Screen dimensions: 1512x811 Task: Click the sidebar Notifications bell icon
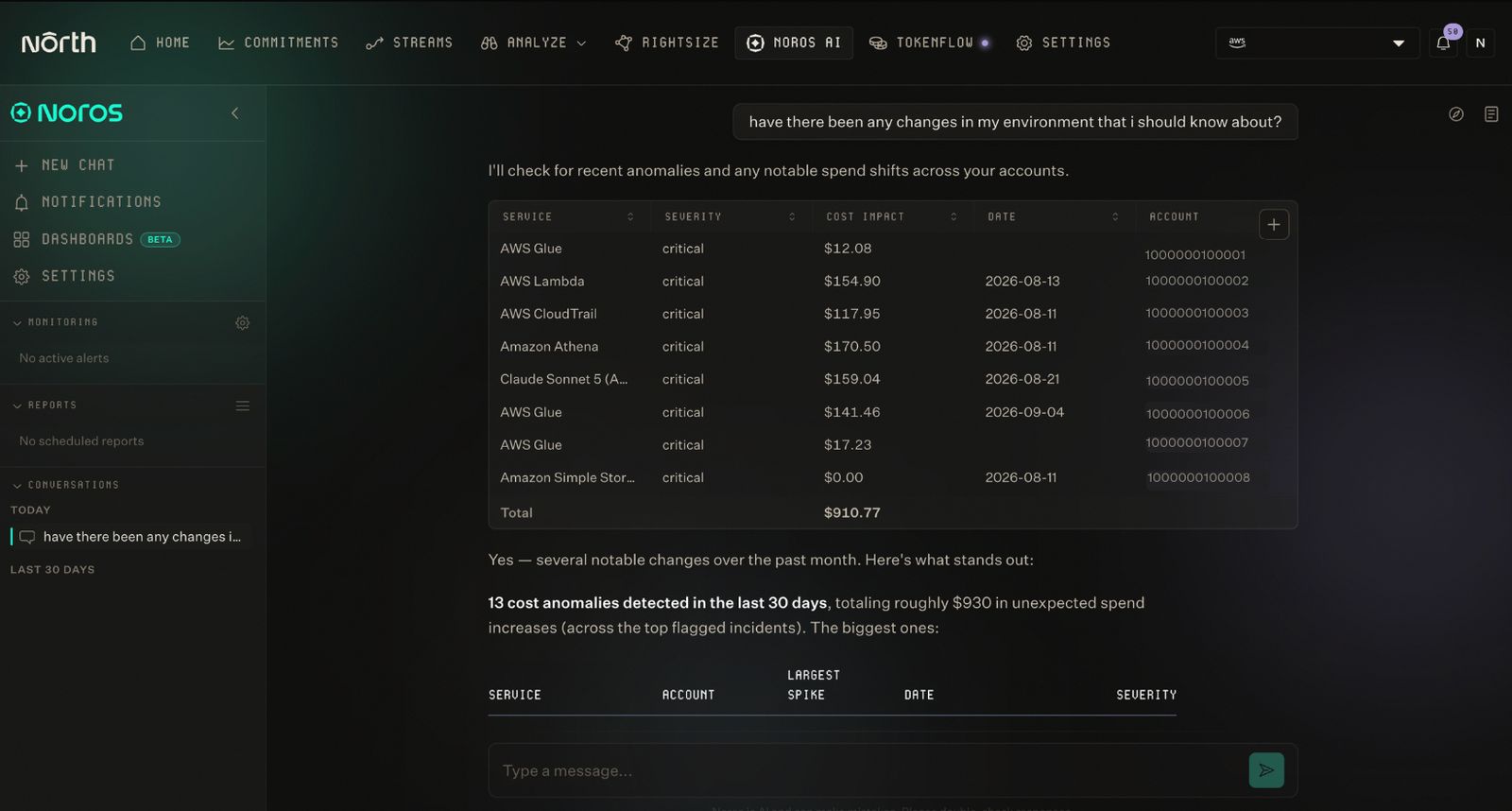[22, 202]
